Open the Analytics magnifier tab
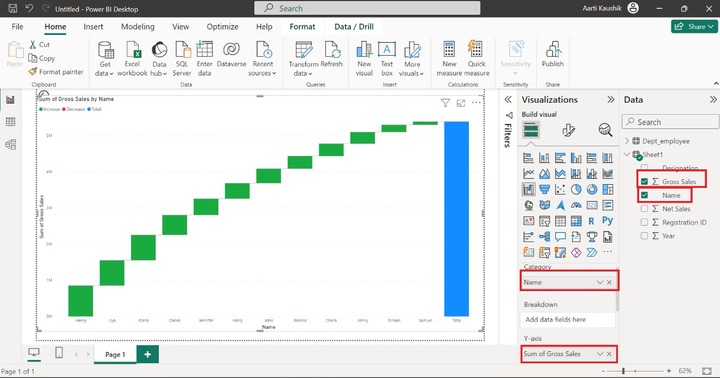Viewport: 720px width, 378px height. click(605, 130)
